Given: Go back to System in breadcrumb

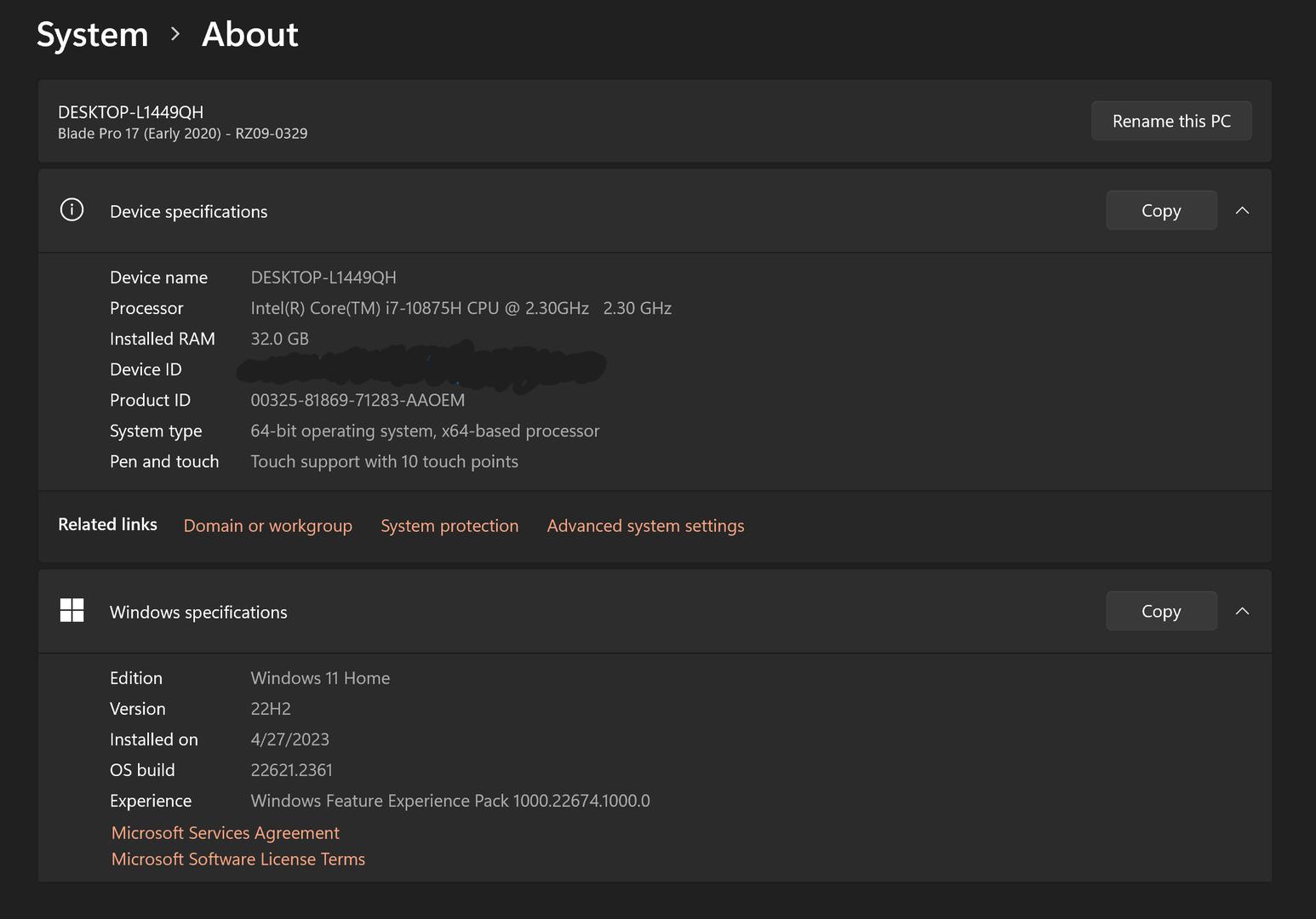Looking at the screenshot, I should (93, 35).
